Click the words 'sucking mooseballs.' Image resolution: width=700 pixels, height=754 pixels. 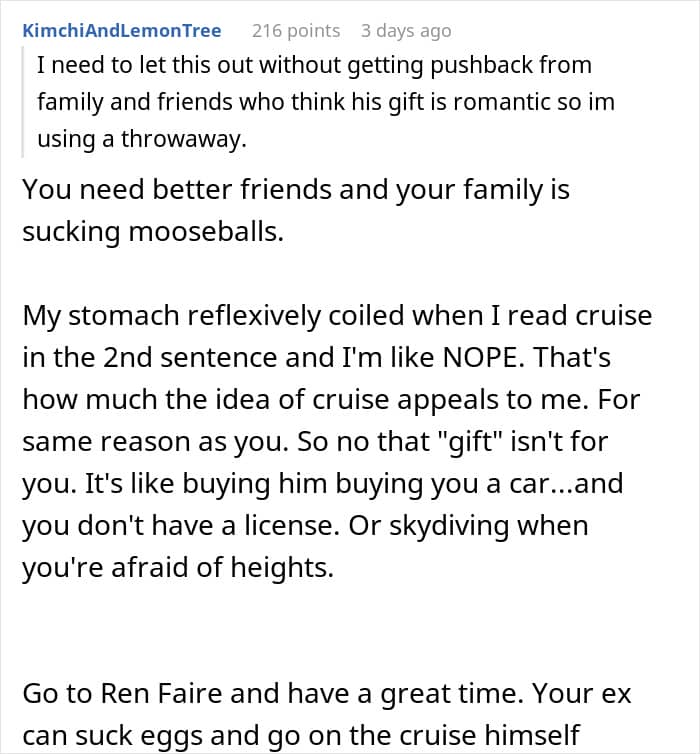(153, 231)
